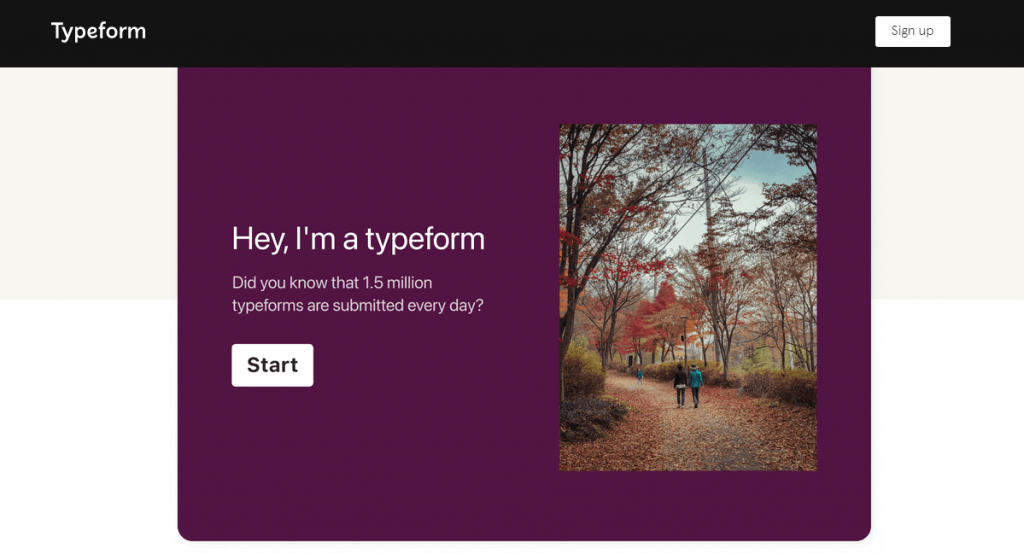Click beige background left of purple card
Screen dimensions: 1024x554
click(88, 180)
